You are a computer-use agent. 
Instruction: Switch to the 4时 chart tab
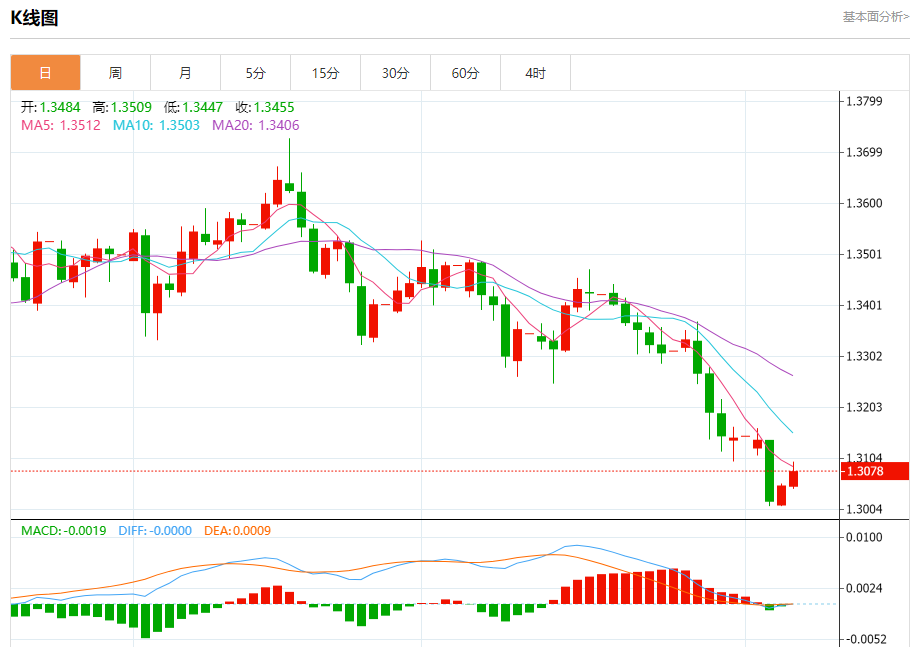(535, 73)
